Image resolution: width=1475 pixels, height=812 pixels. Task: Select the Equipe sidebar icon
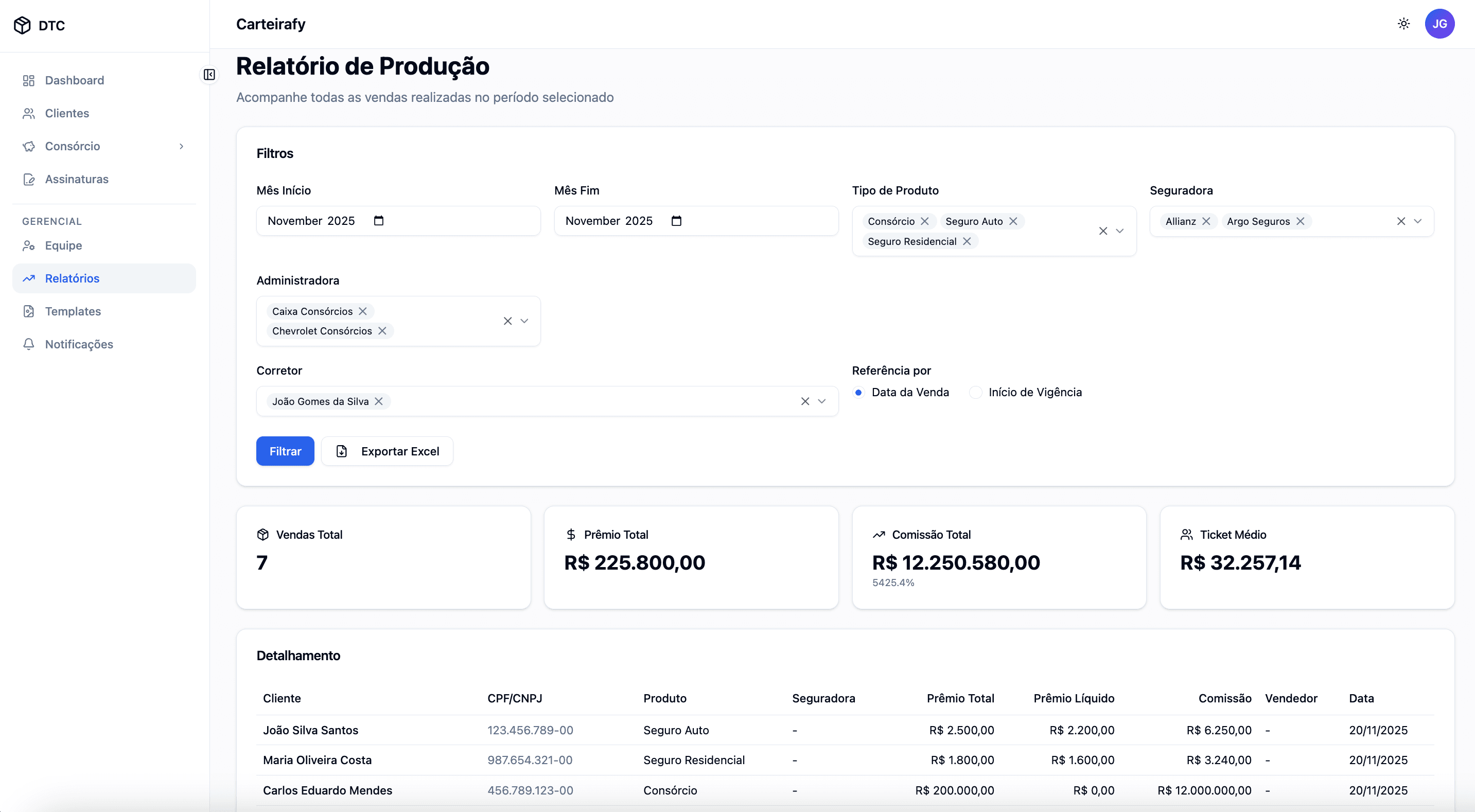point(29,245)
